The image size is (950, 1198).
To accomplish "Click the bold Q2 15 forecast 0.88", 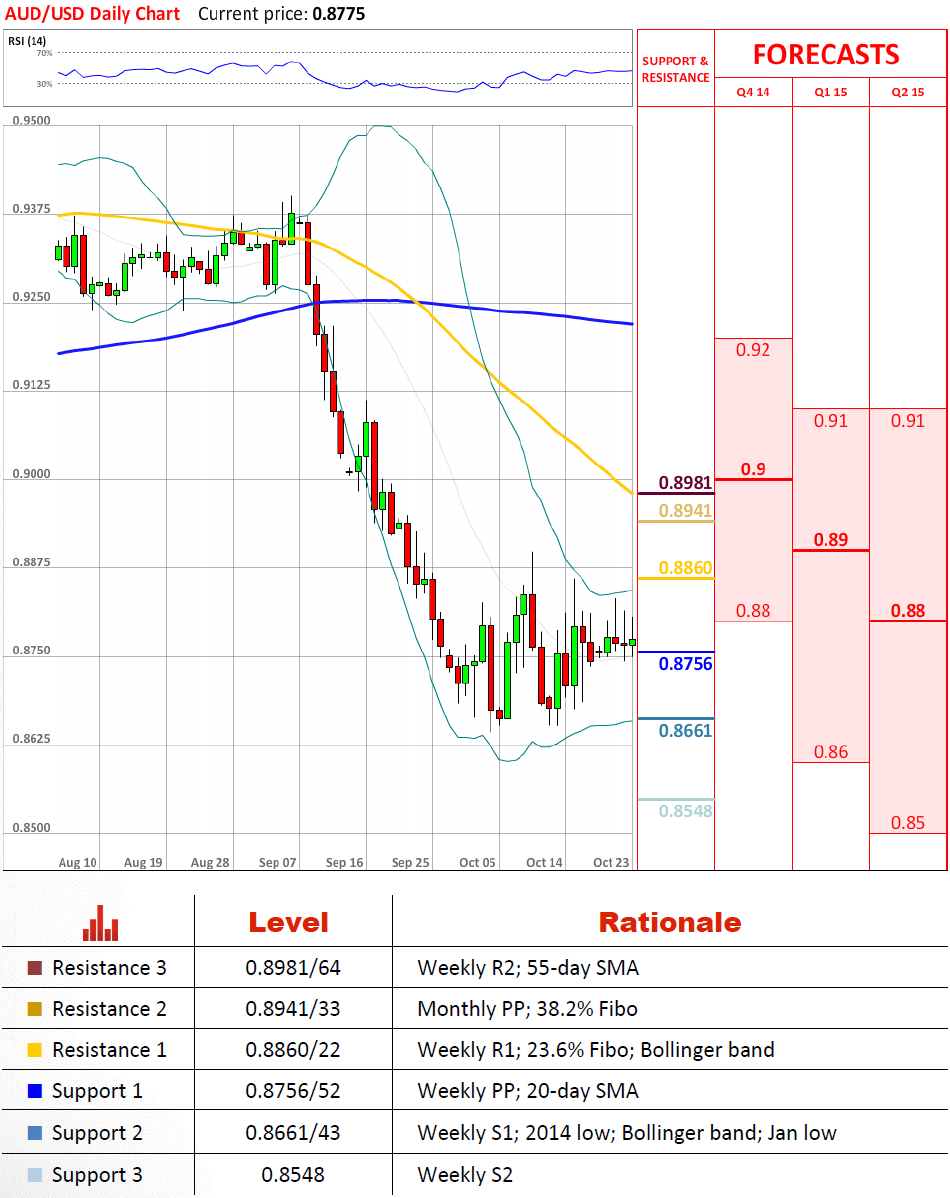I will 908,610.
